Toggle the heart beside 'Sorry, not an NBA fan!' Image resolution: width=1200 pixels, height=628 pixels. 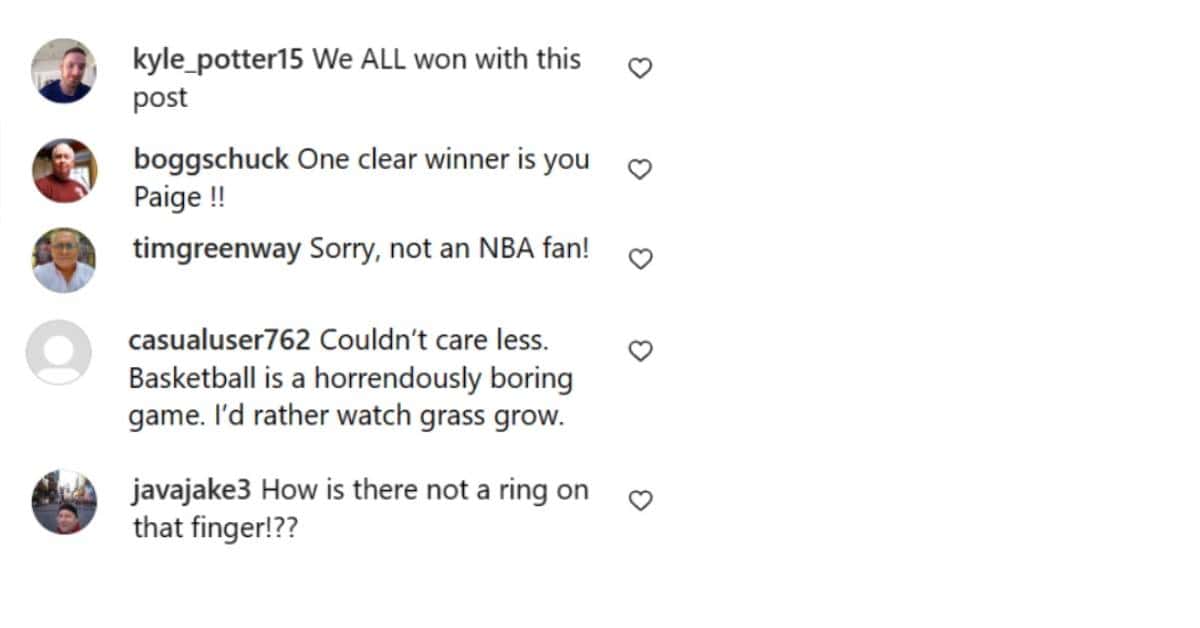639,258
